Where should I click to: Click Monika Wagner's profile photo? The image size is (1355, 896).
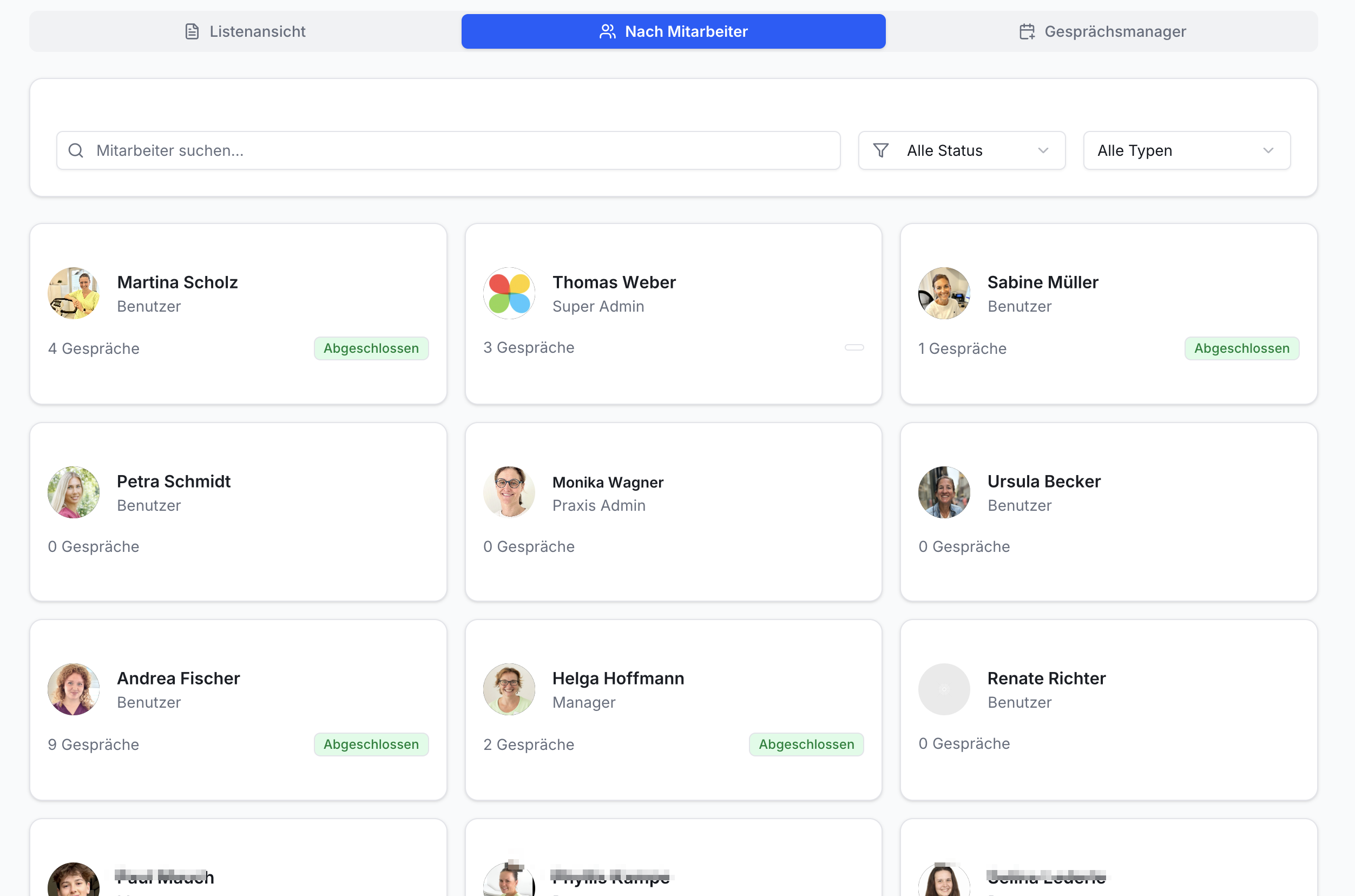(509, 492)
